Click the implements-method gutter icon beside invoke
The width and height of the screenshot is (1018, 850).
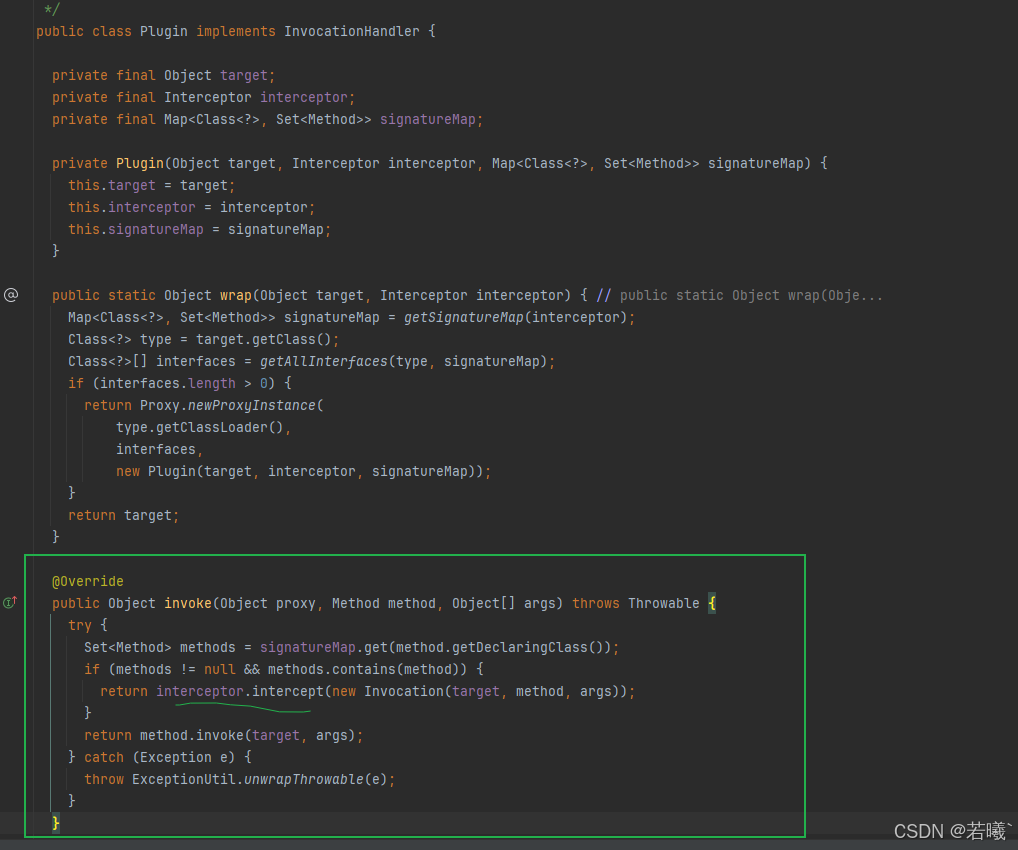click(x=10, y=603)
